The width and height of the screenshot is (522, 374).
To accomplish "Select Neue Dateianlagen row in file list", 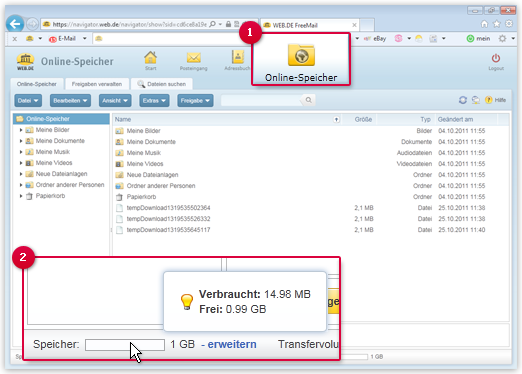I will [311, 175].
